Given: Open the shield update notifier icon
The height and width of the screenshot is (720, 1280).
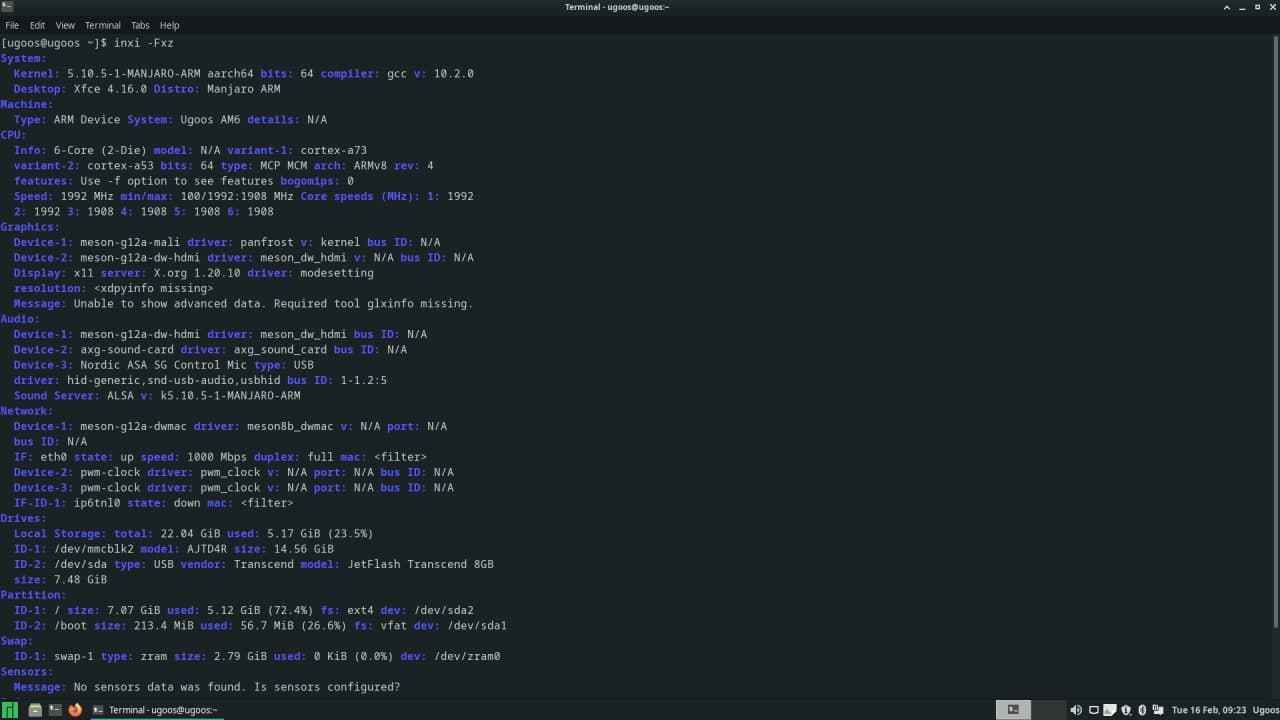Looking at the screenshot, I should [x=1125, y=710].
